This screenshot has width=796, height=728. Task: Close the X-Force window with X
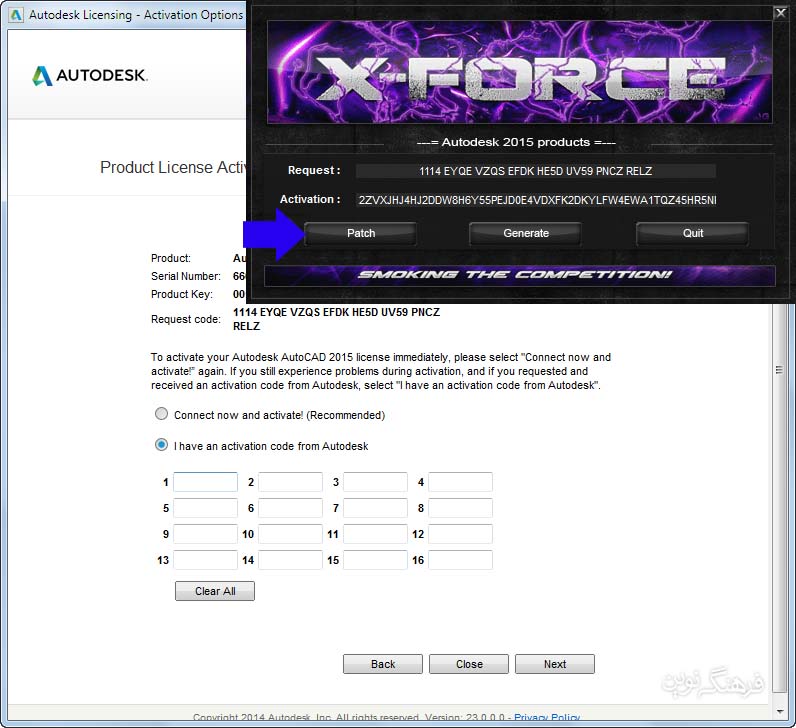(780, 13)
